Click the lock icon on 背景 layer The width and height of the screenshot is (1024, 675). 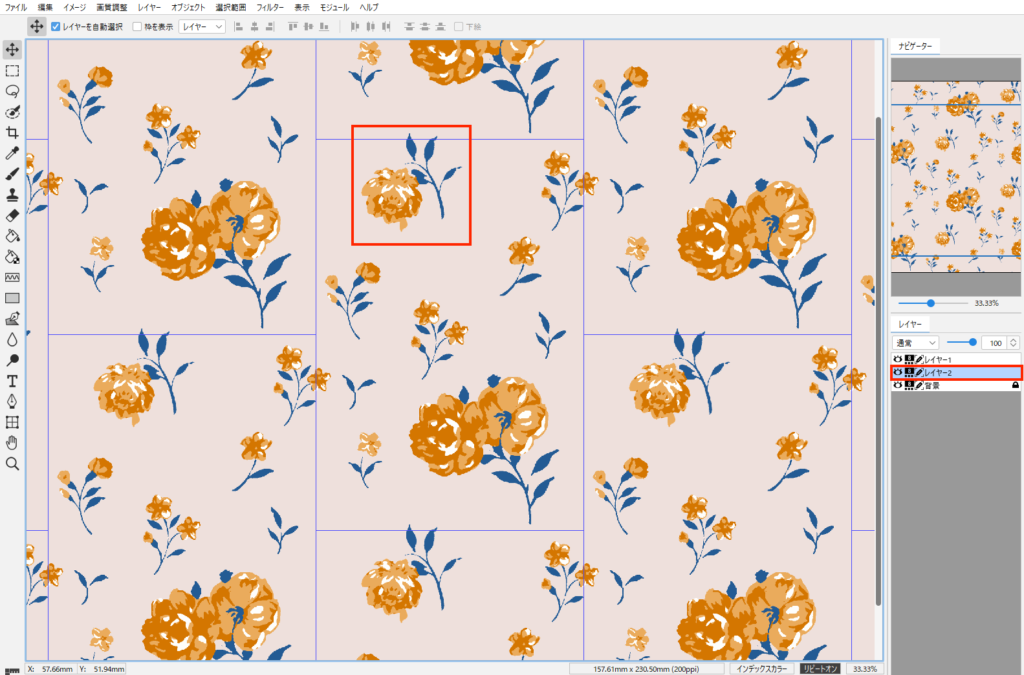(x=1015, y=385)
